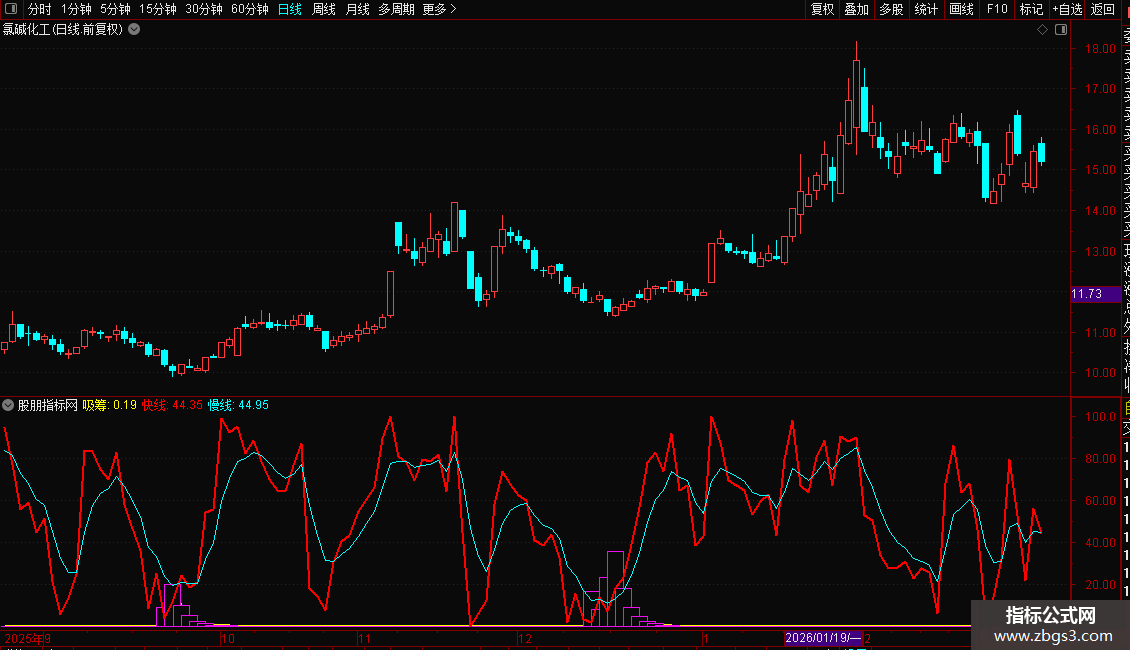Open 多周期 multi-period view
This screenshot has height=650, width=1130.
(396, 9)
